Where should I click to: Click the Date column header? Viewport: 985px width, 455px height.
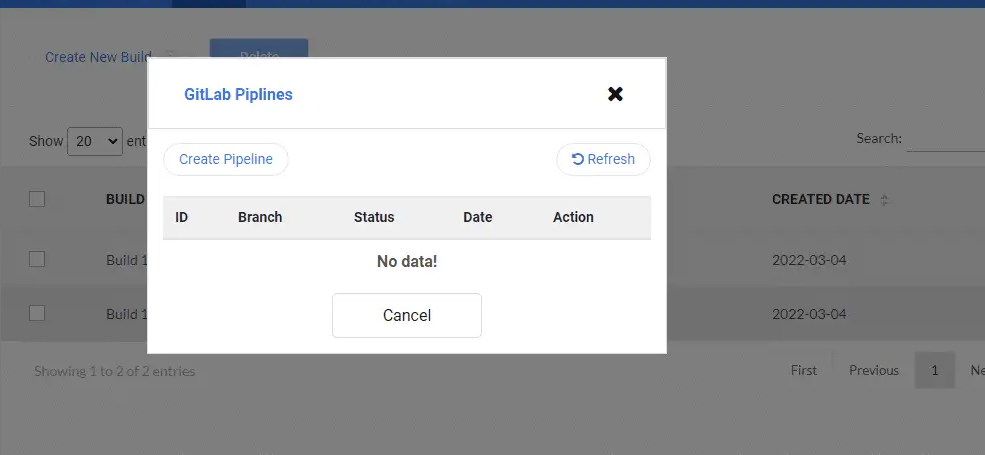477,217
